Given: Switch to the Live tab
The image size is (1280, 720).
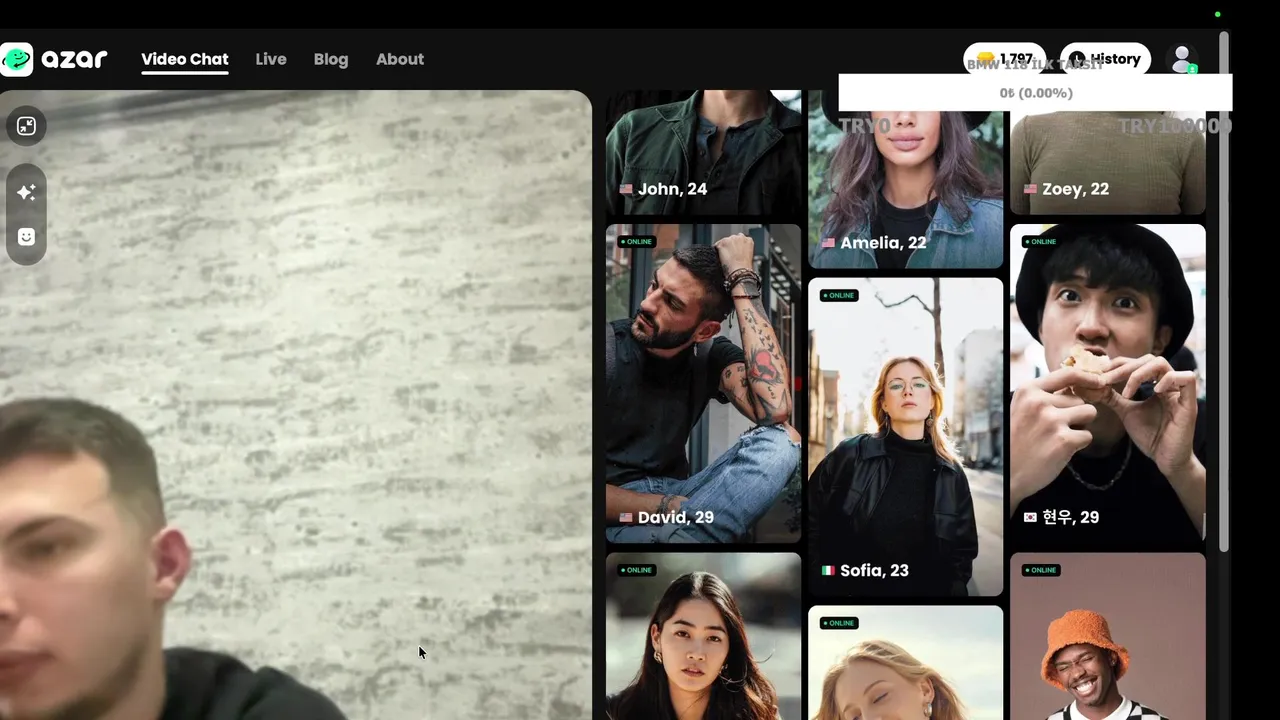Looking at the screenshot, I should pos(271,59).
